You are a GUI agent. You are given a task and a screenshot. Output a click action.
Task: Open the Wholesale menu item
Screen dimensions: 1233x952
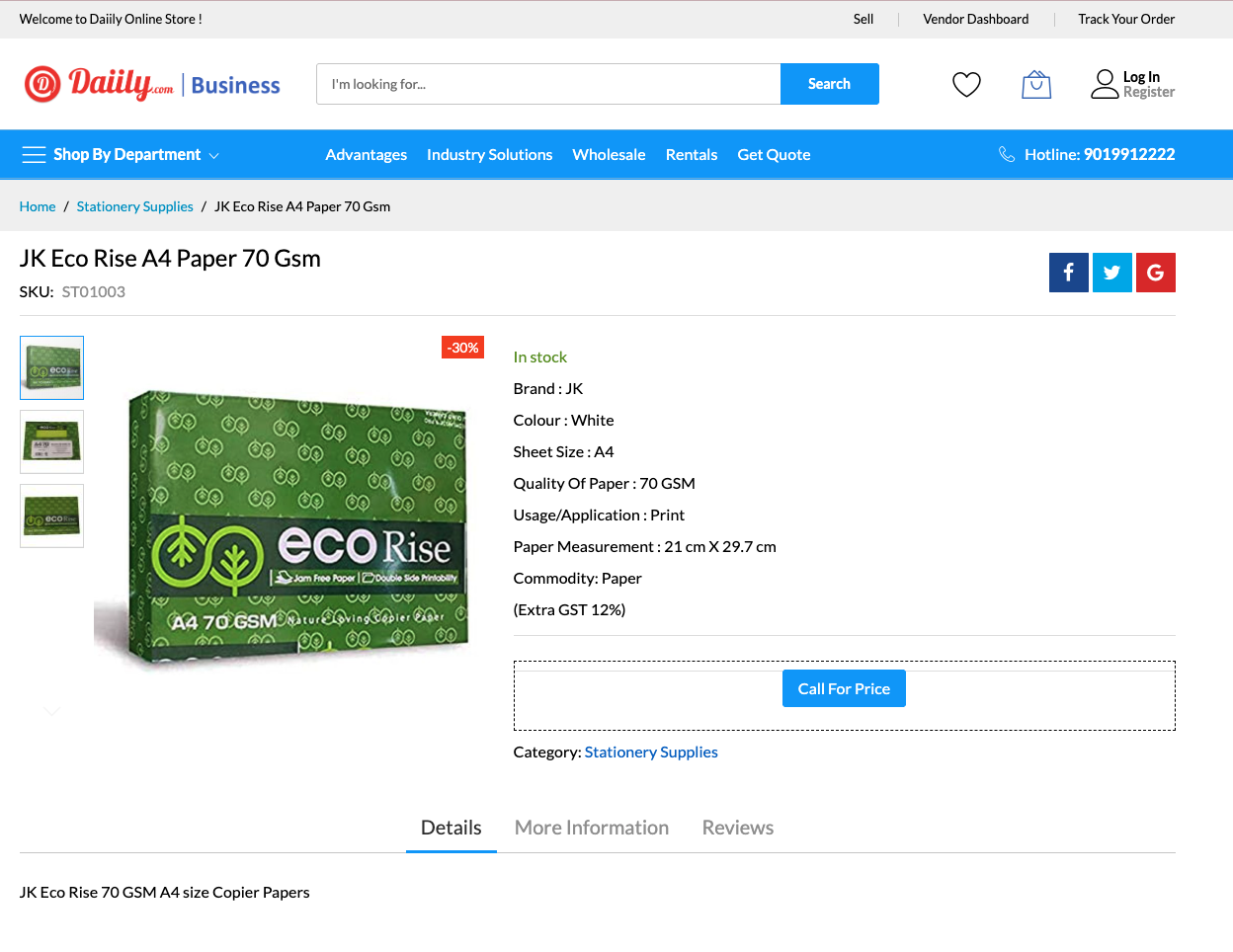609,155
